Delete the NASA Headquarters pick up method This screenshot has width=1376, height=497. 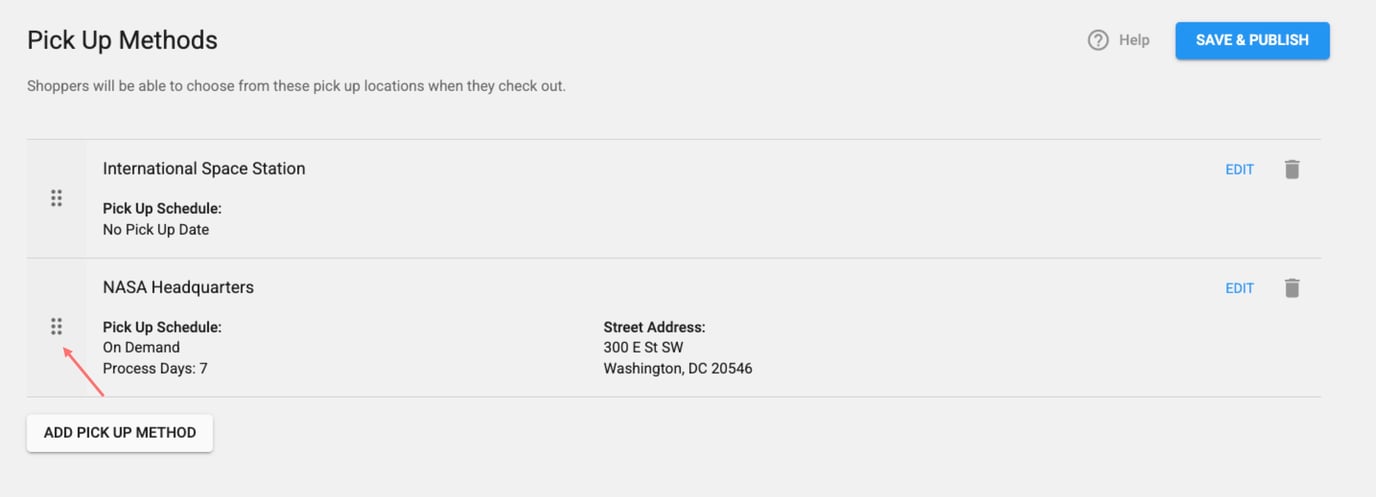(x=1292, y=288)
